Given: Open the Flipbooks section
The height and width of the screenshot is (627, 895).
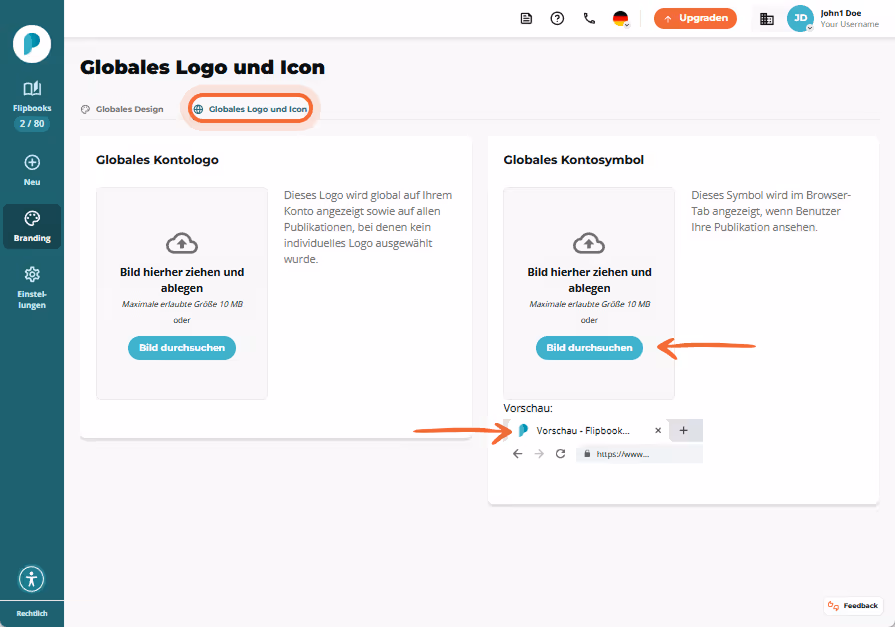Looking at the screenshot, I should (32, 96).
